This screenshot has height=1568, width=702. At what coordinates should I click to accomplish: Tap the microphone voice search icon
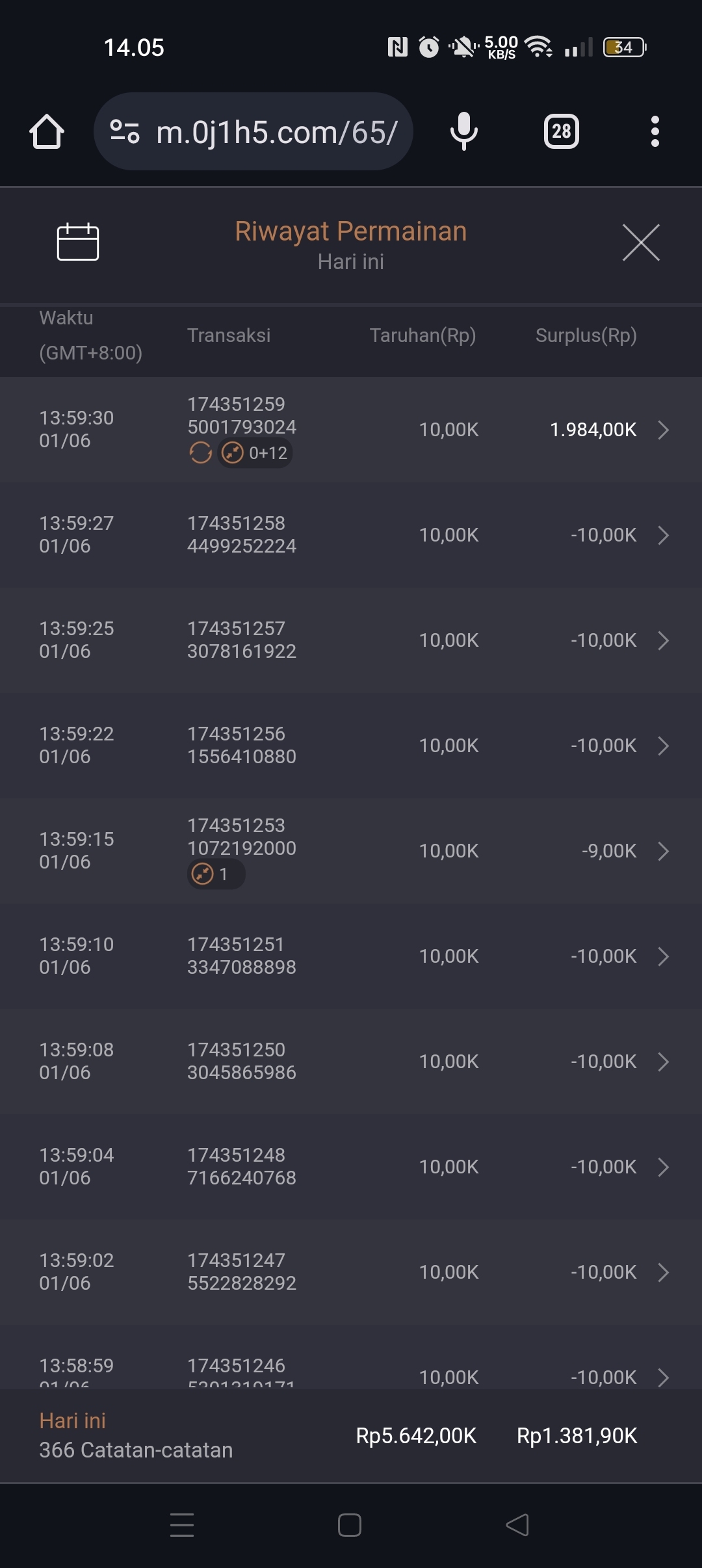click(463, 131)
